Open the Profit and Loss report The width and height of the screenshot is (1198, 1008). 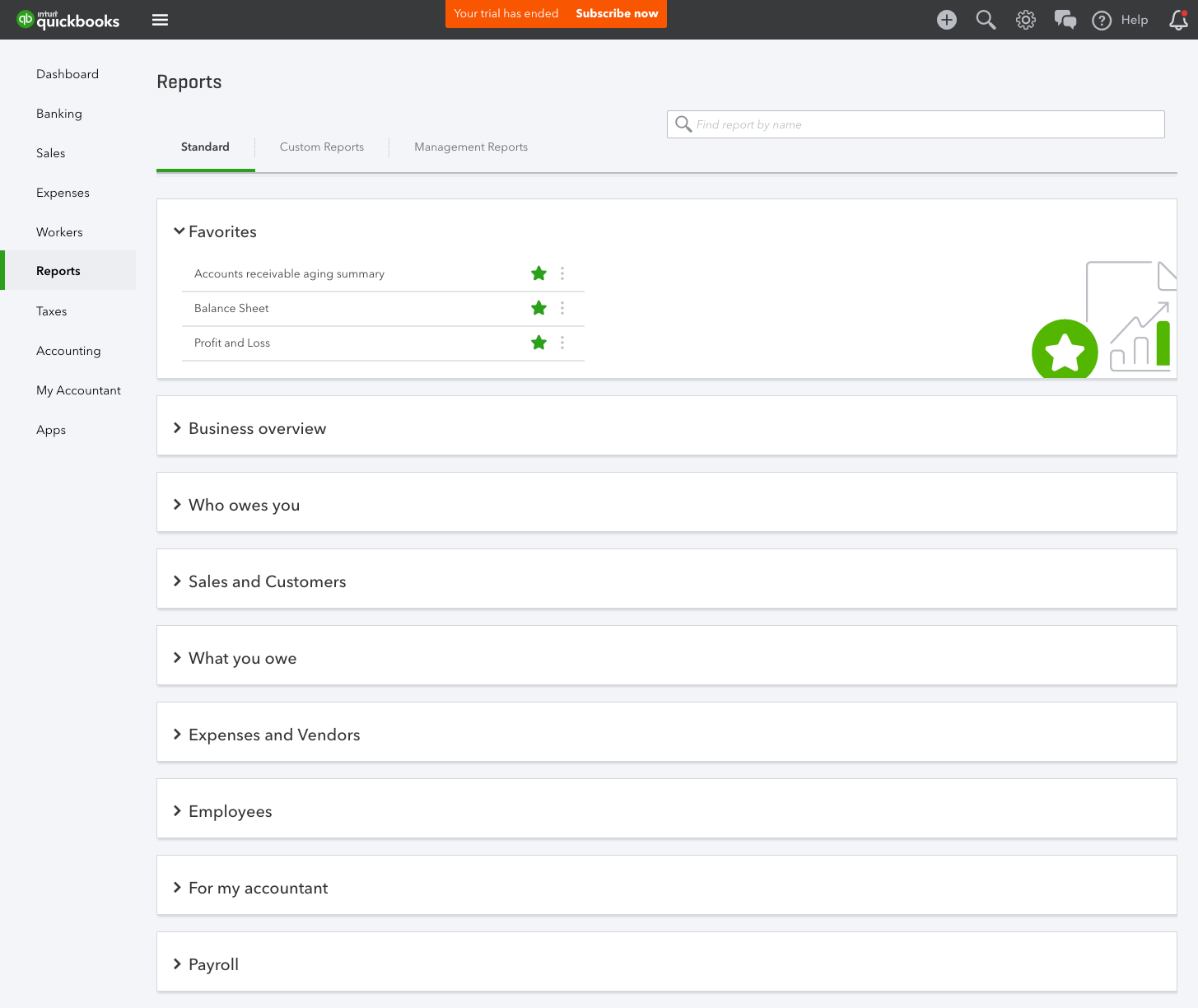(232, 343)
